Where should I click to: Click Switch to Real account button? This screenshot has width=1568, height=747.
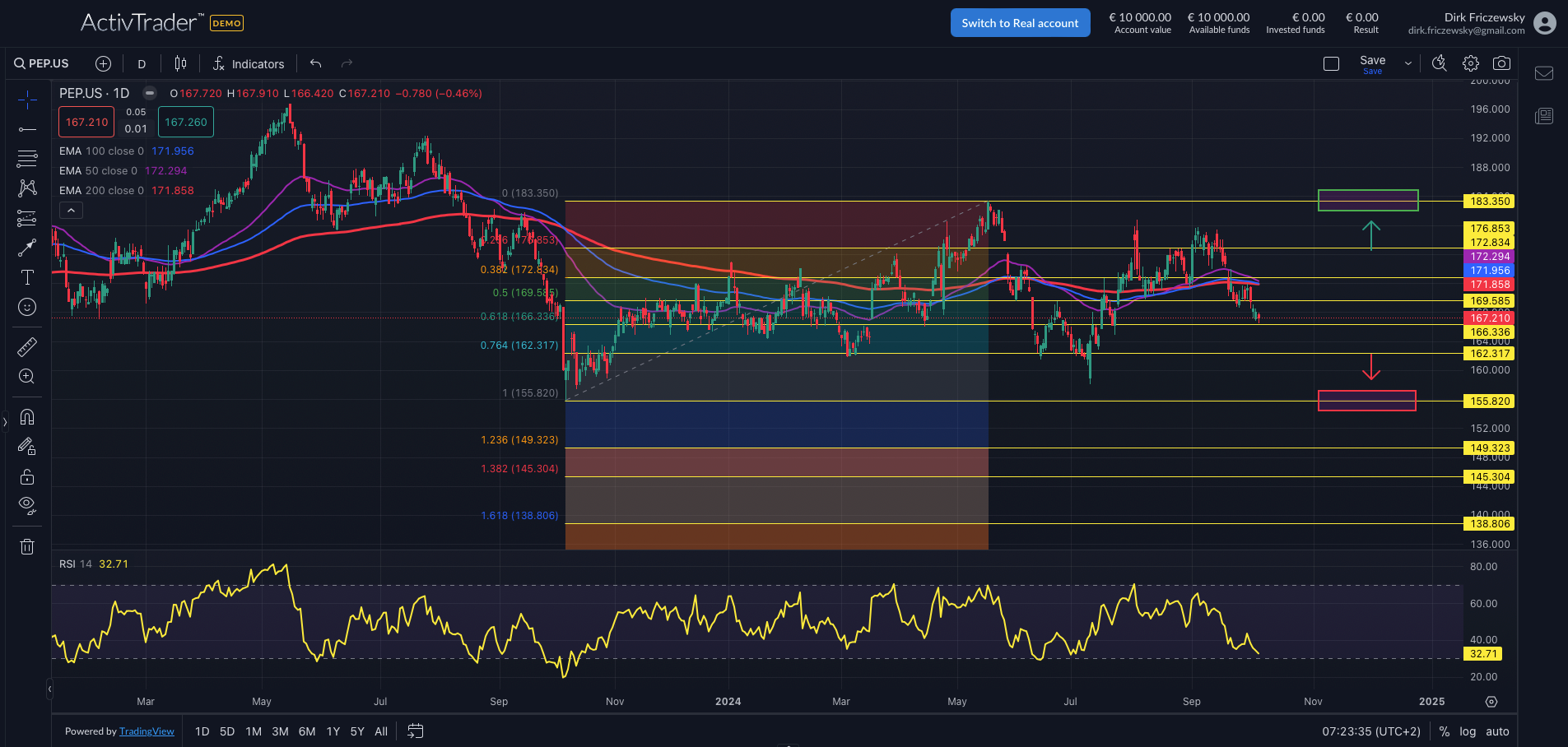point(1020,23)
